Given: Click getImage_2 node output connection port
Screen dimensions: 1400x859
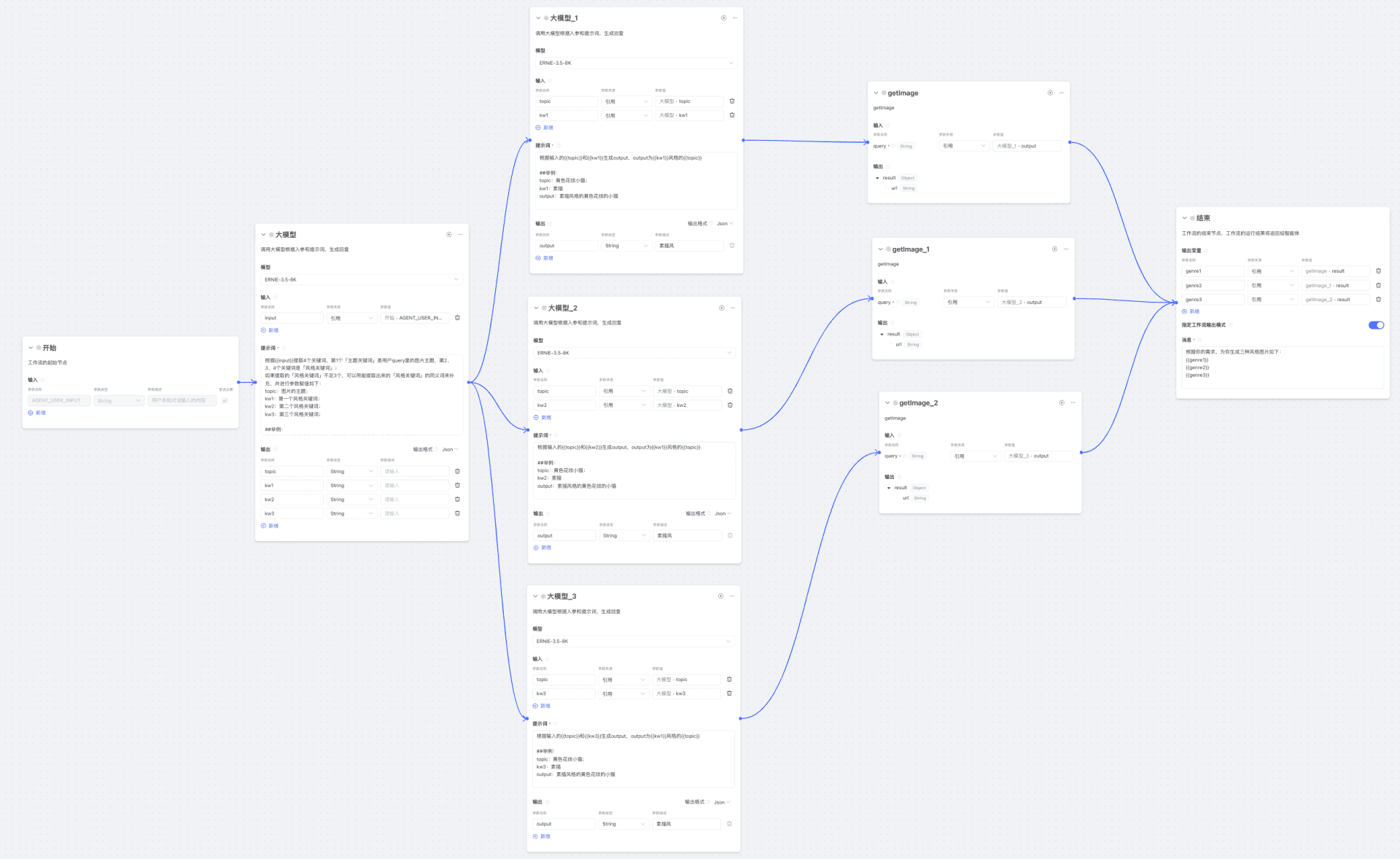Looking at the screenshot, I should (x=1081, y=453).
